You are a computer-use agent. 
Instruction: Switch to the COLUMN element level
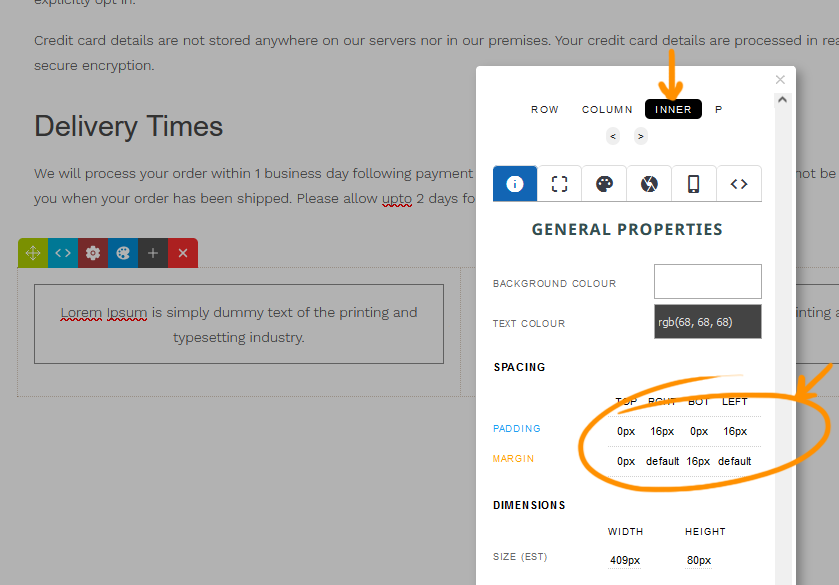coord(607,110)
